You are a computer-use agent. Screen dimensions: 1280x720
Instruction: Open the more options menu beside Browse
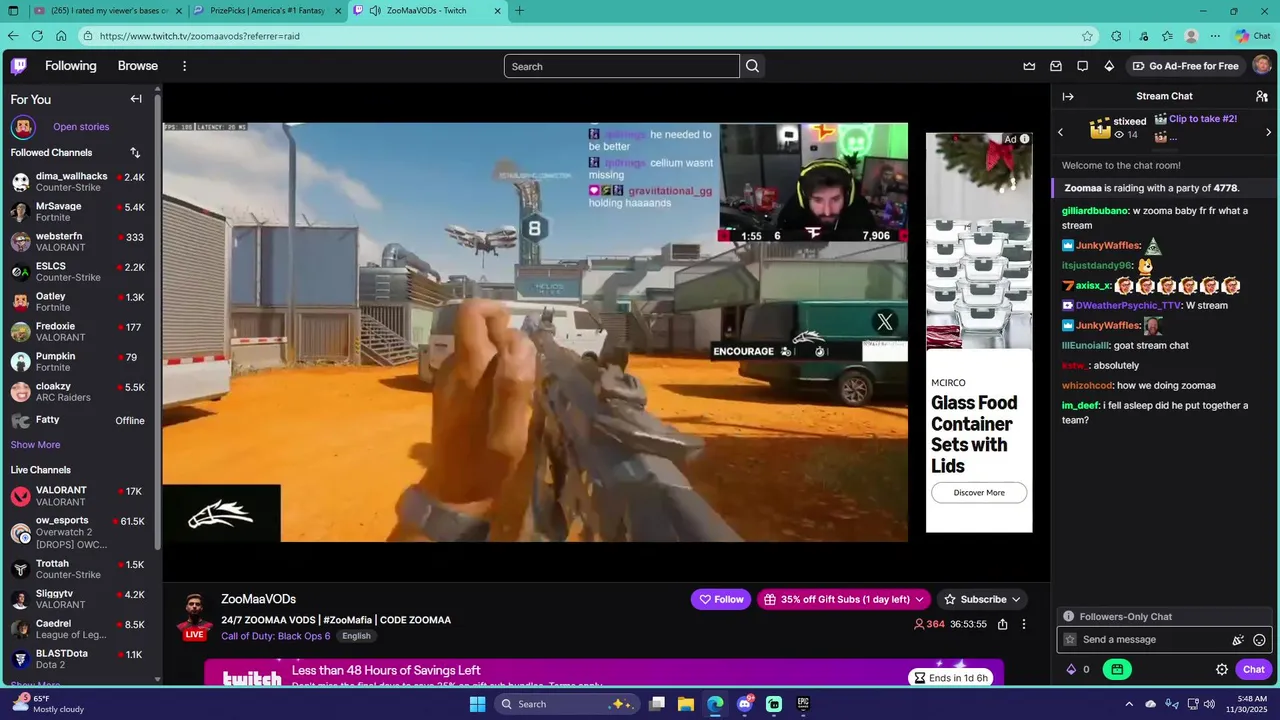click(x=184, y=66)
